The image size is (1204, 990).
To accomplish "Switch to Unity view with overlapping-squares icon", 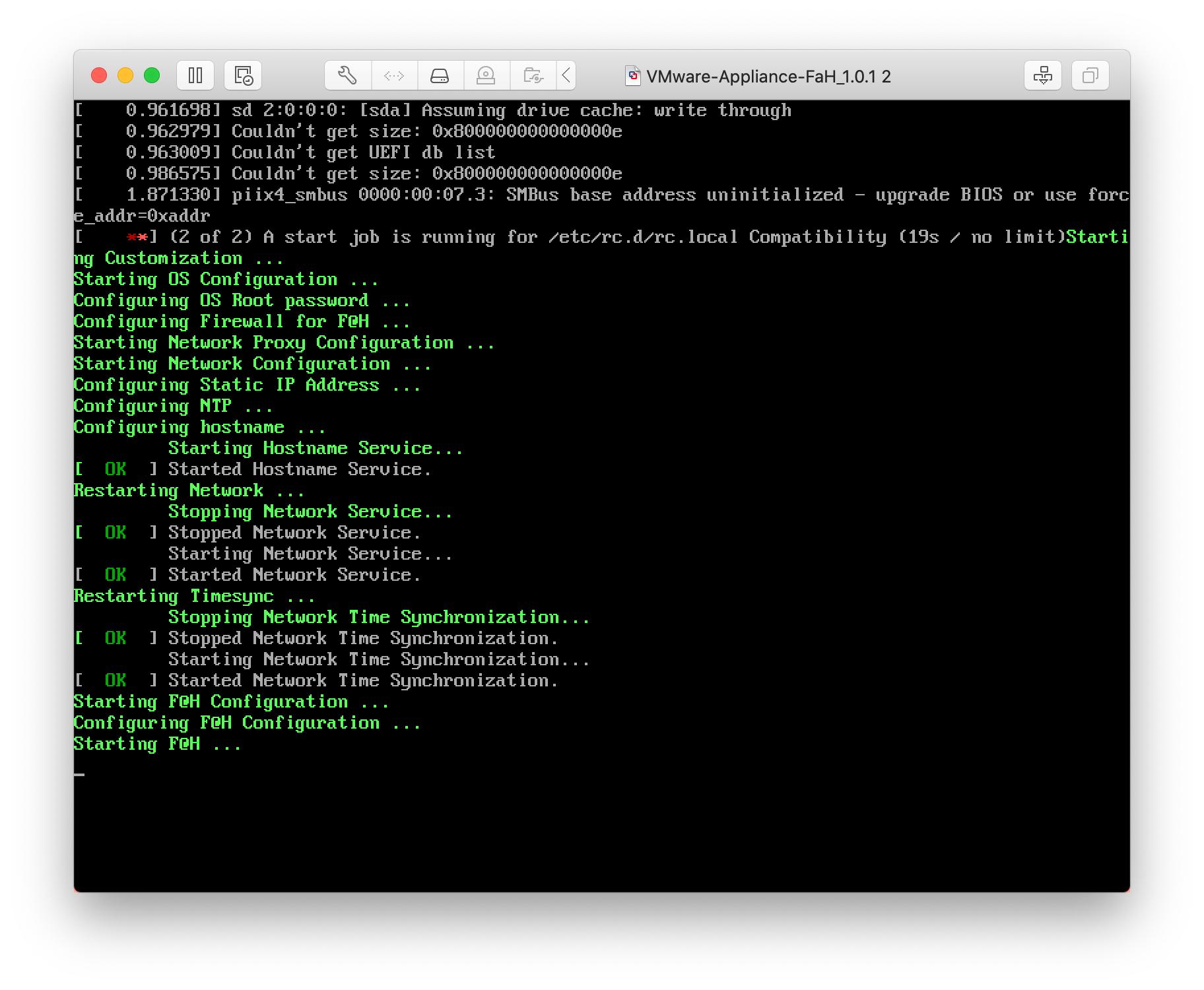I will (1090, 76).
